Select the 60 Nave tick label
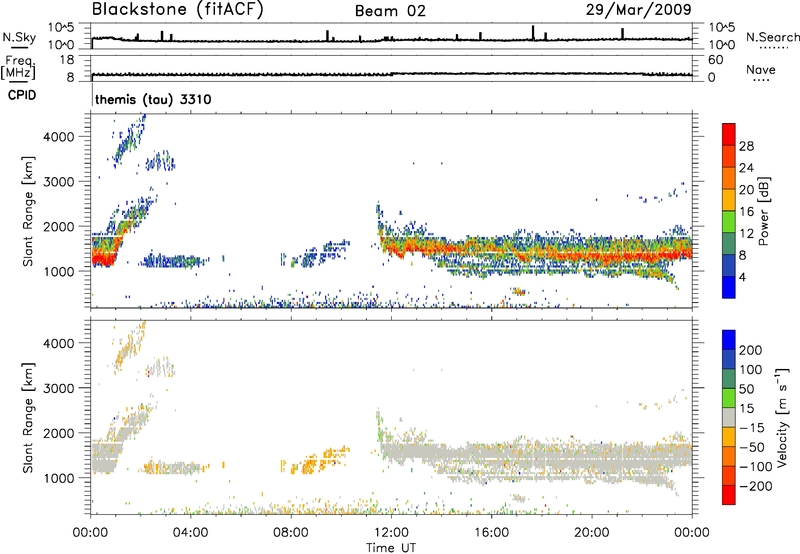 coord(715,59)
